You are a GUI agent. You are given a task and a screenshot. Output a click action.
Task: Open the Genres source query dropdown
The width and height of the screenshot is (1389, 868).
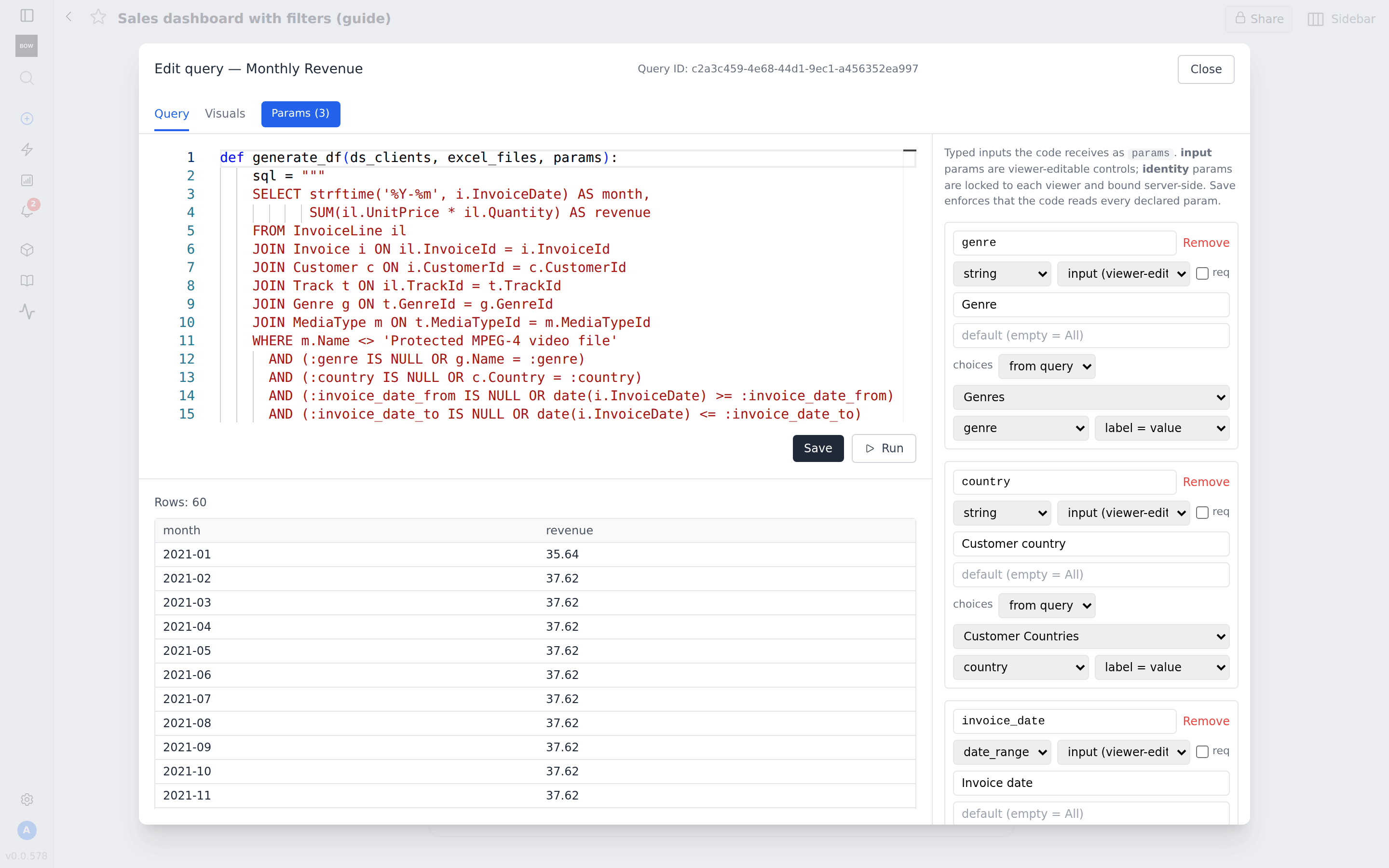coord(1090,397)
